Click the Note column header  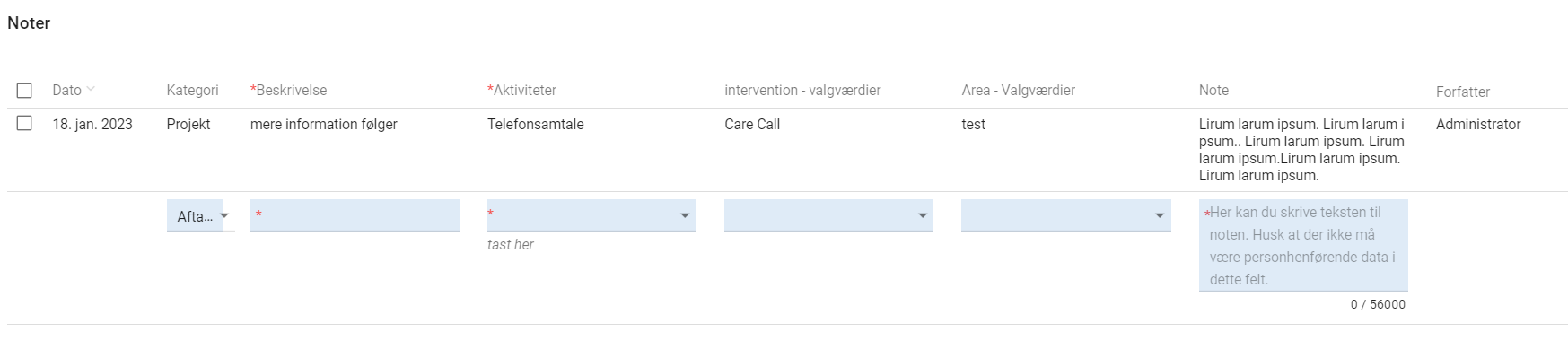tap(1213, 90)
